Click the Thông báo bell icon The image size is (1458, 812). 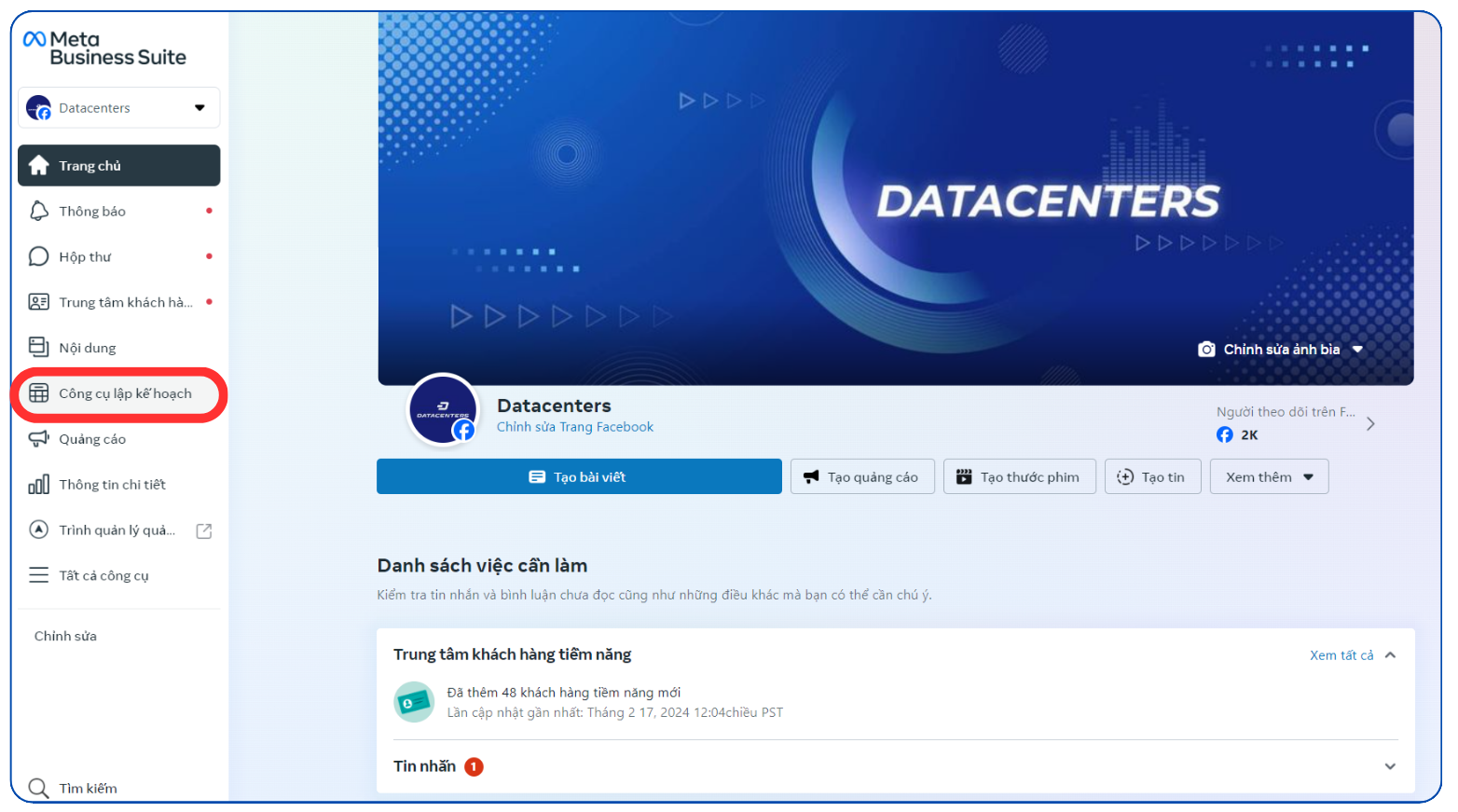(x=38, y=212)
